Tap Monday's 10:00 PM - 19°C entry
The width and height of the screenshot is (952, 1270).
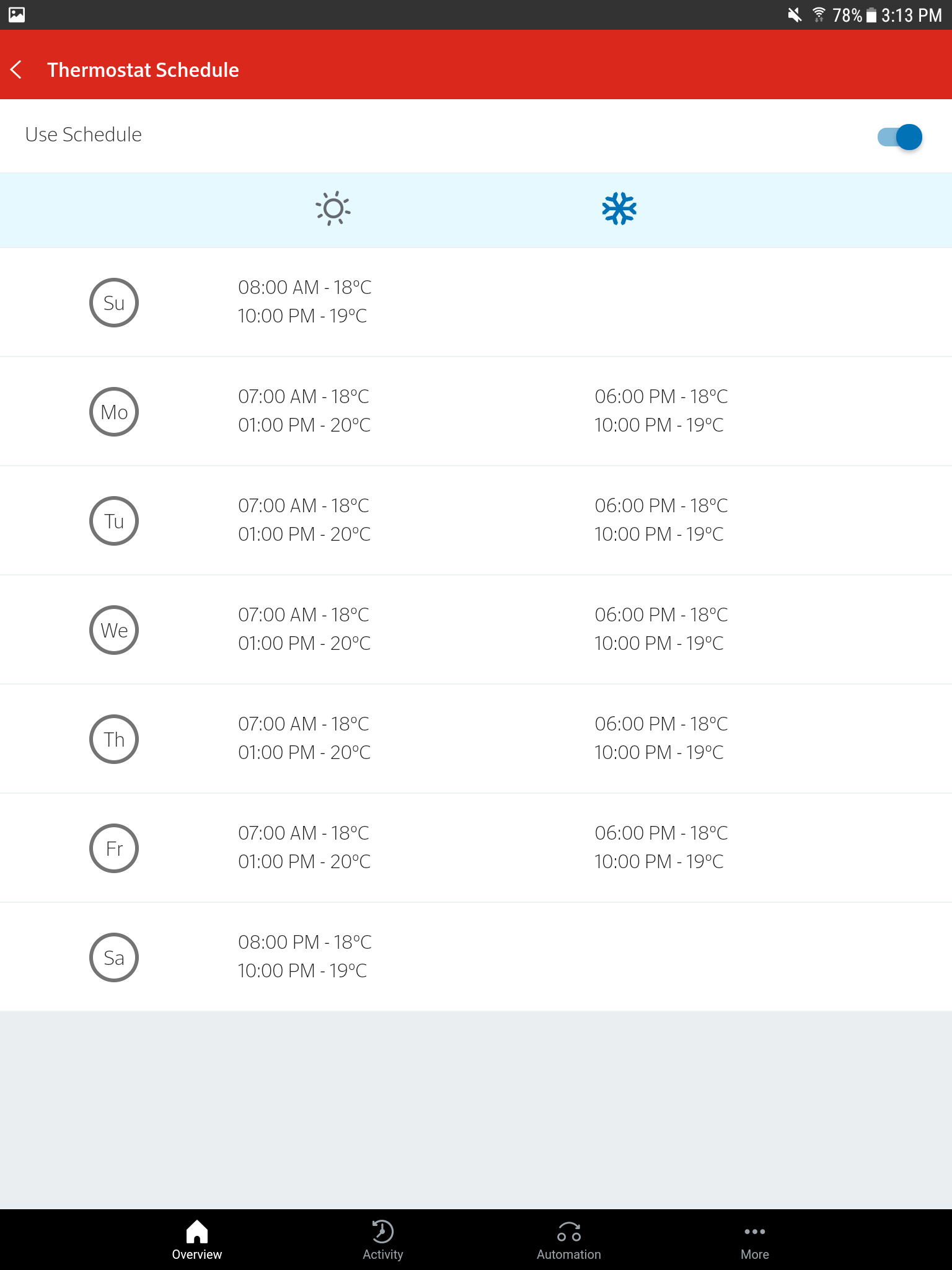pyautogui.click(x=659, y=425)
